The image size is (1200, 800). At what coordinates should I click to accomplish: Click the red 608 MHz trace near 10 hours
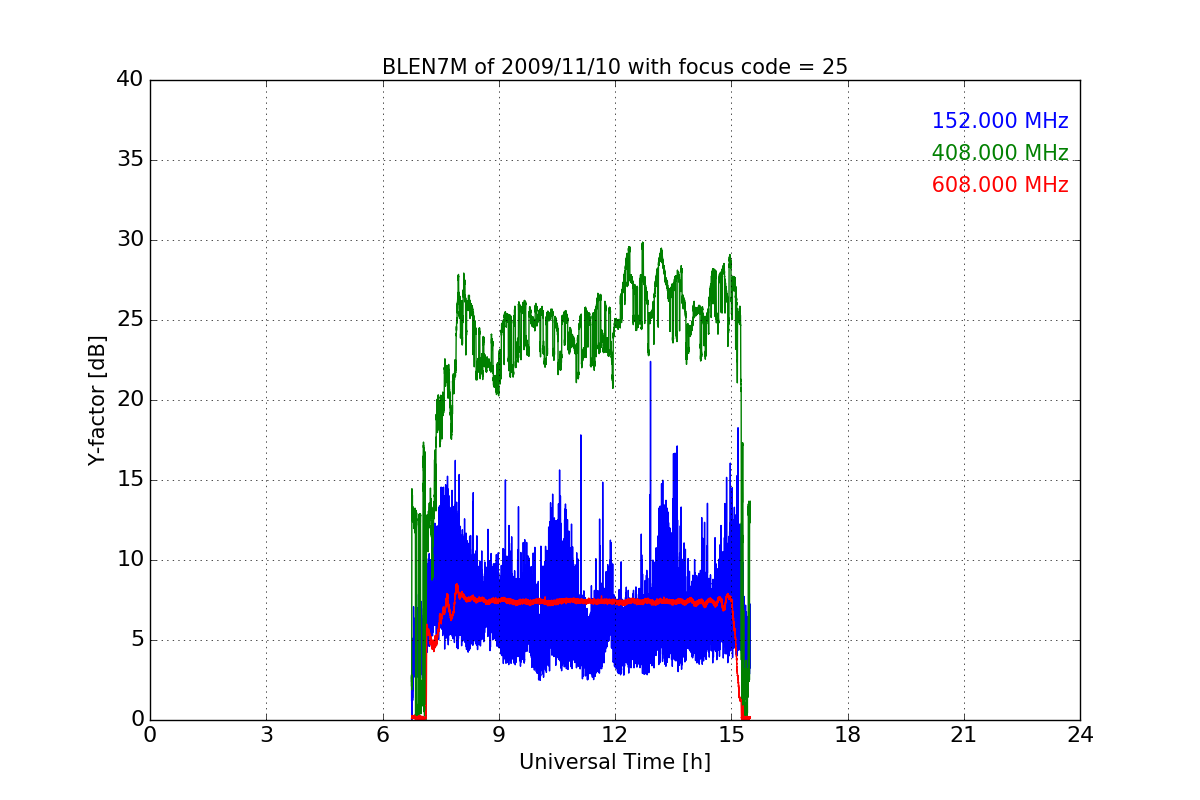pyautogui.click(x=538, y=601)
